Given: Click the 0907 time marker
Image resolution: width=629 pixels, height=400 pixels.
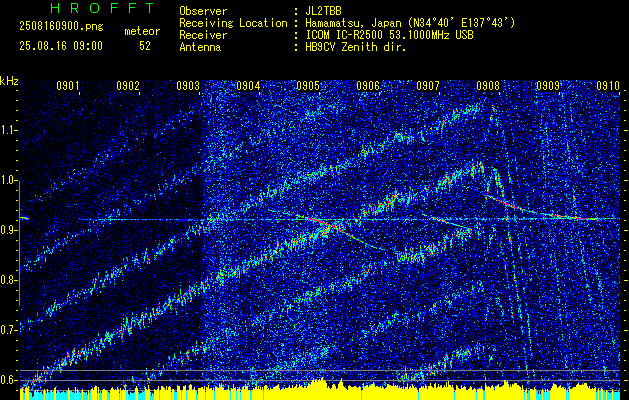Looking at the screenshot, I should [x=428, y=85].
